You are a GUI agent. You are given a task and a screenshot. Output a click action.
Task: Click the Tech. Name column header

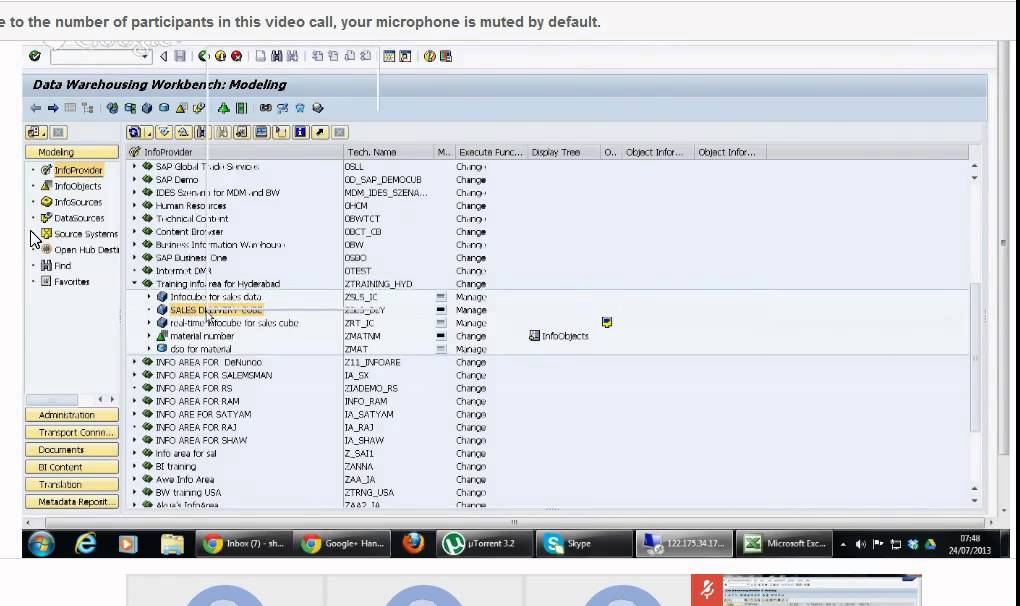pyautogui.click(x=388, y=152)
